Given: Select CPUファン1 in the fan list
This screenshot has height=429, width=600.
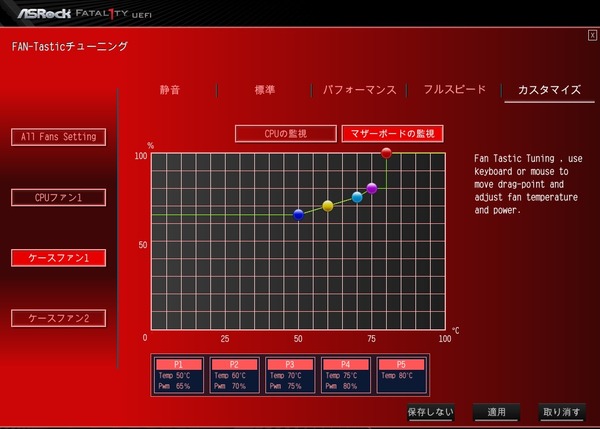Looking at the screenshot, I should click(59, 197).
